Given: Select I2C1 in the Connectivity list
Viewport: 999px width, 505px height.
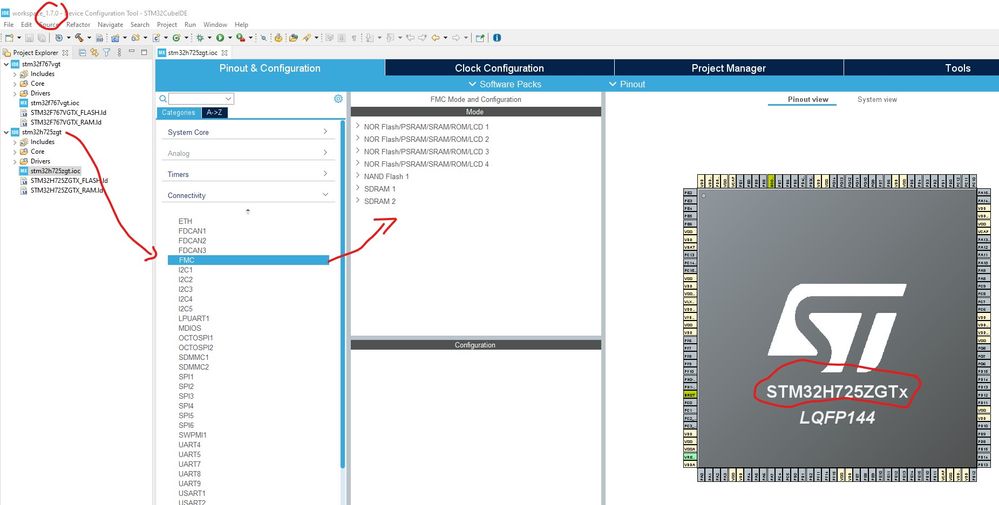Looking at the screenshot, I should pos(185,270).
